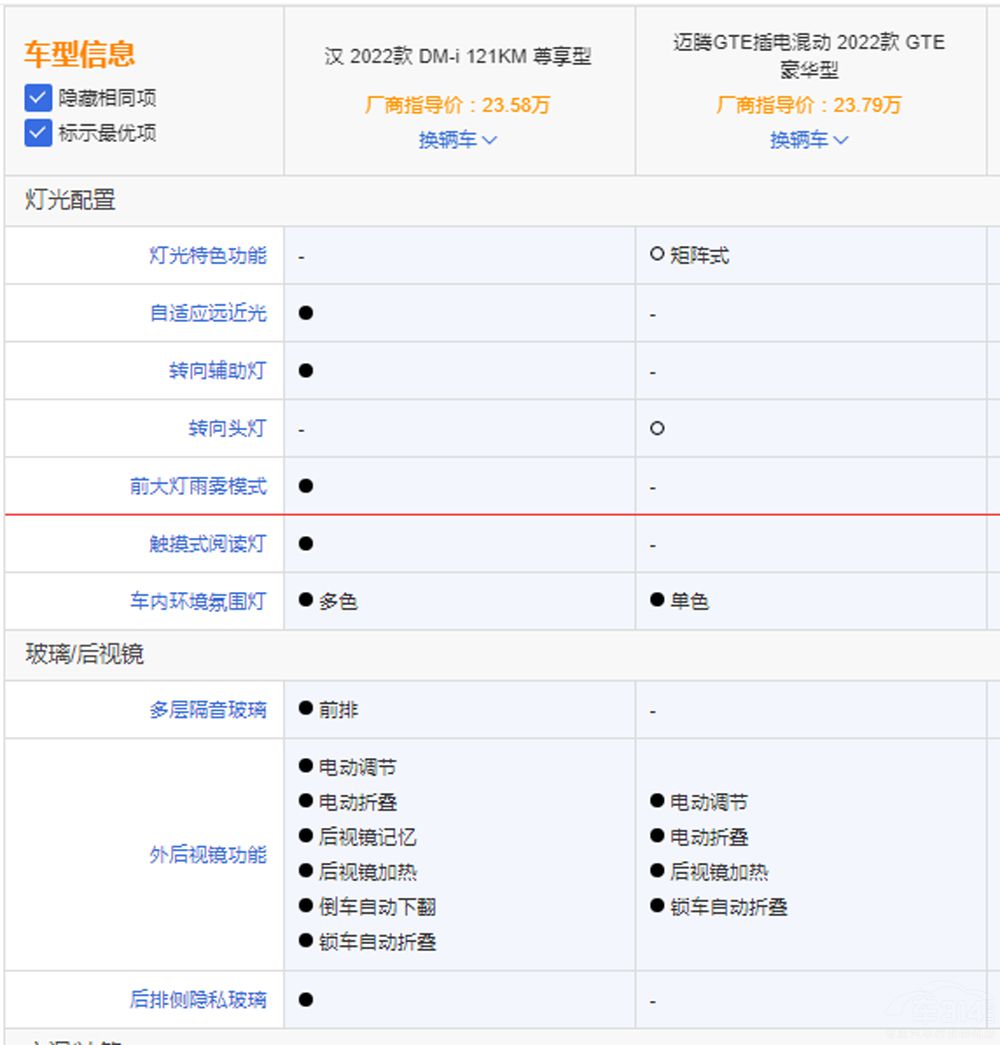
Task: Click the dot icon beside 后视镜记忆
Action: [x=306, y=836]
